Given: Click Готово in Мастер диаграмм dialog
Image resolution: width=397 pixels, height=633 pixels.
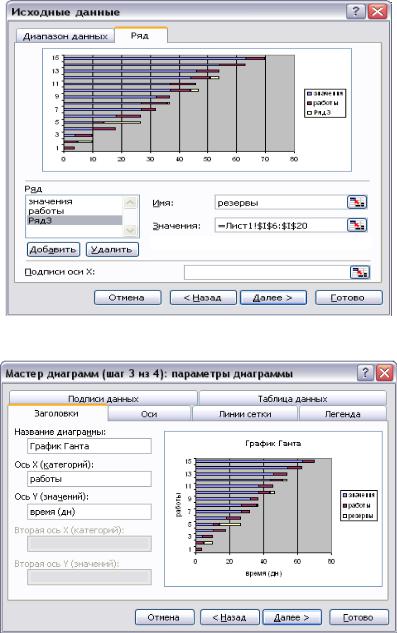Looking at the screenshot, I should pyautogui.click(x=359, y=617).
